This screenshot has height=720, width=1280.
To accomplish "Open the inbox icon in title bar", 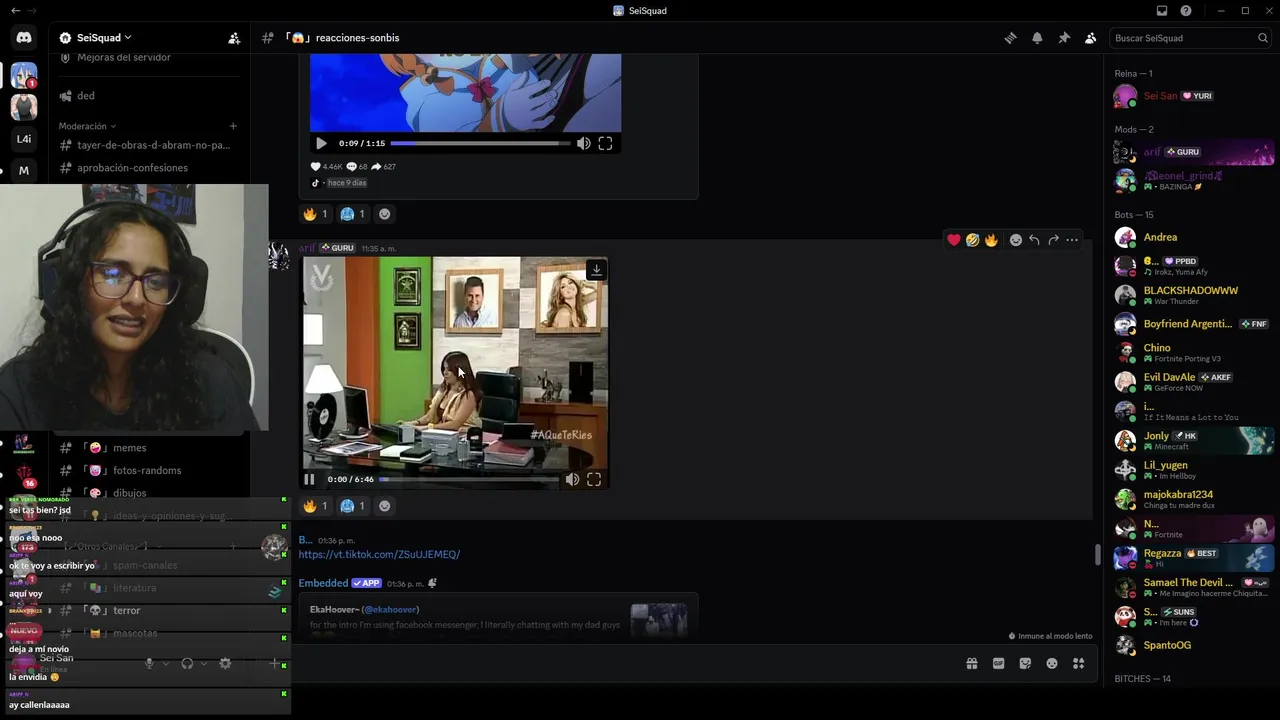I will tap(1162, 10).
